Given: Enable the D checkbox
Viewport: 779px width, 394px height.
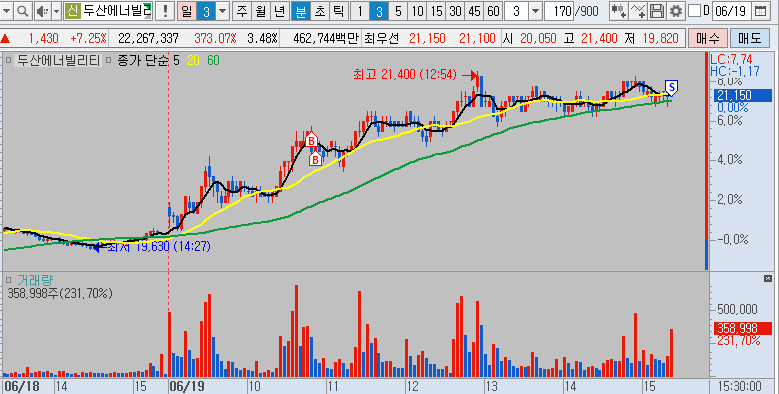Looking at the screenshot, I should [x=695, y=10].
